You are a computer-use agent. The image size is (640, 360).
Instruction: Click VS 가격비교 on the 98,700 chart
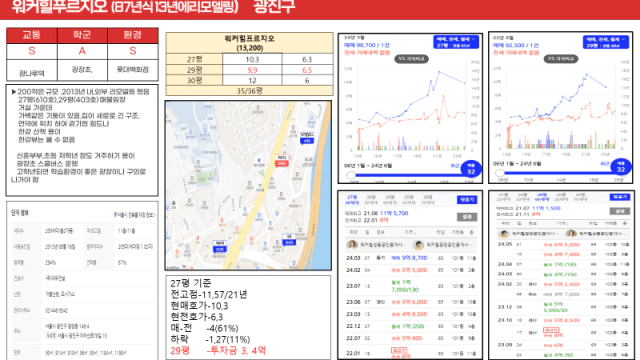[x=411, y=59]
